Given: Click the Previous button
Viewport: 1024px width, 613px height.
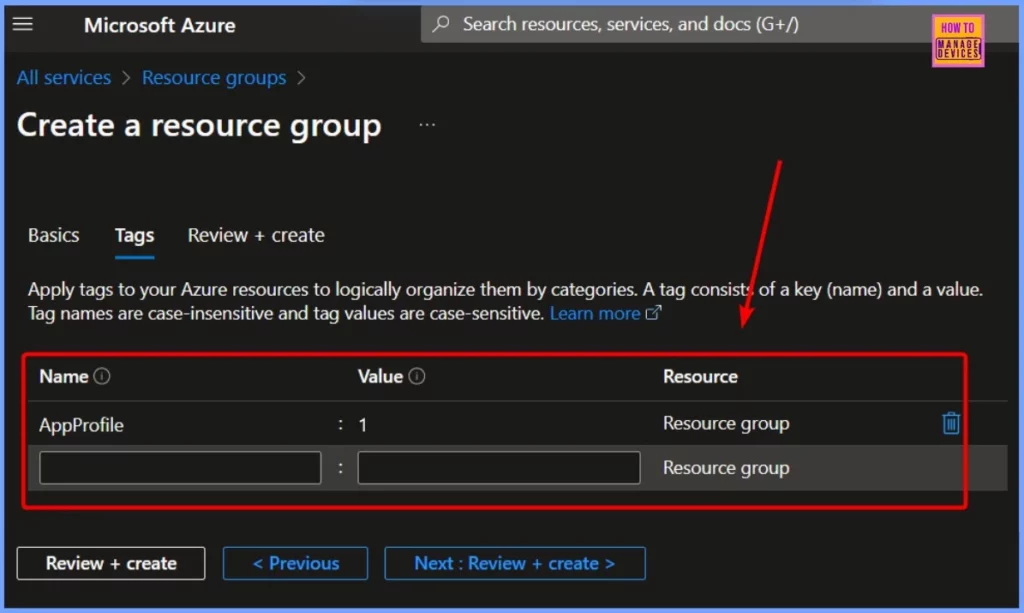Looking at the screenshot, I should (x=295, y=563).
